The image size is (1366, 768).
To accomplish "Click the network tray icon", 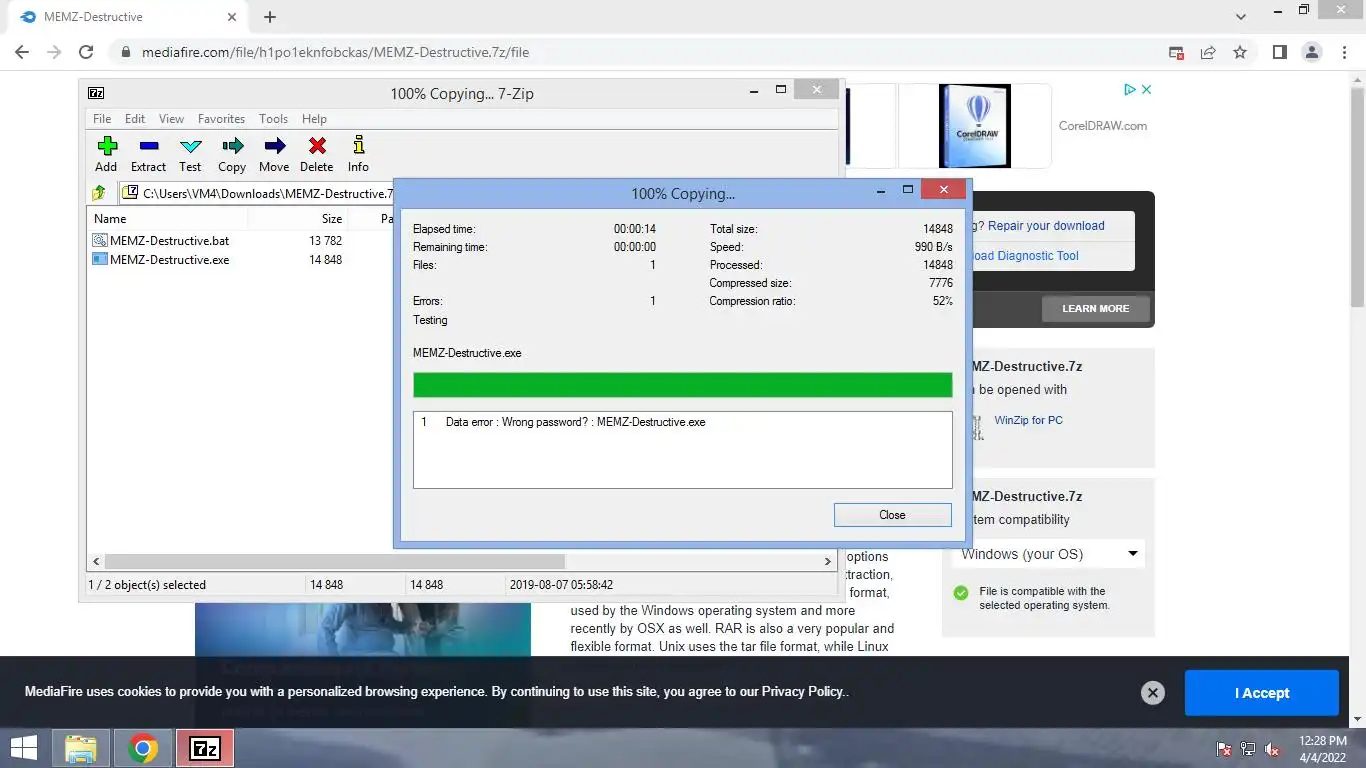I will [x=1248, y=749].
